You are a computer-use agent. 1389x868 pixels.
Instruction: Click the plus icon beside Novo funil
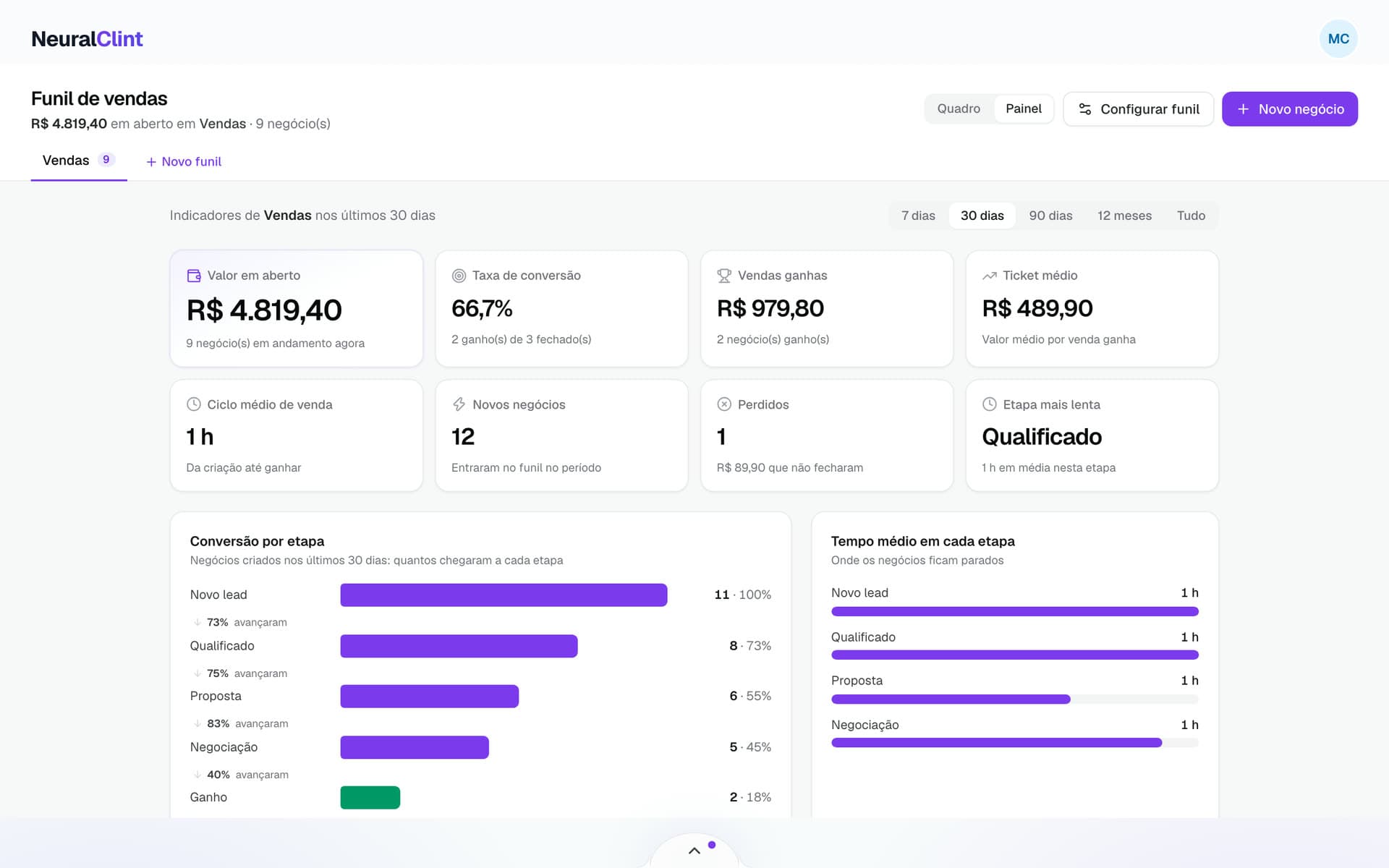[x=151, y=162]
